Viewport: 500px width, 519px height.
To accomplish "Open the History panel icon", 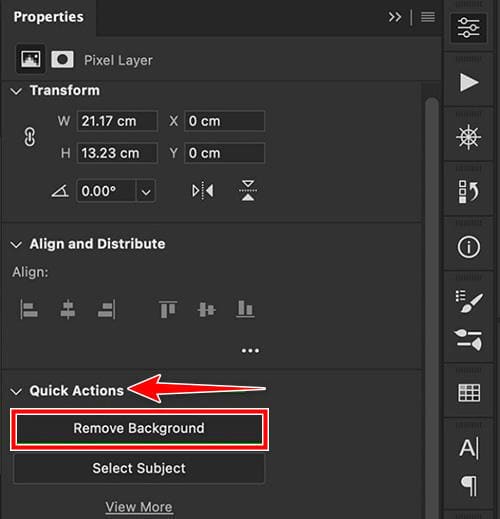I will point(468,192).
